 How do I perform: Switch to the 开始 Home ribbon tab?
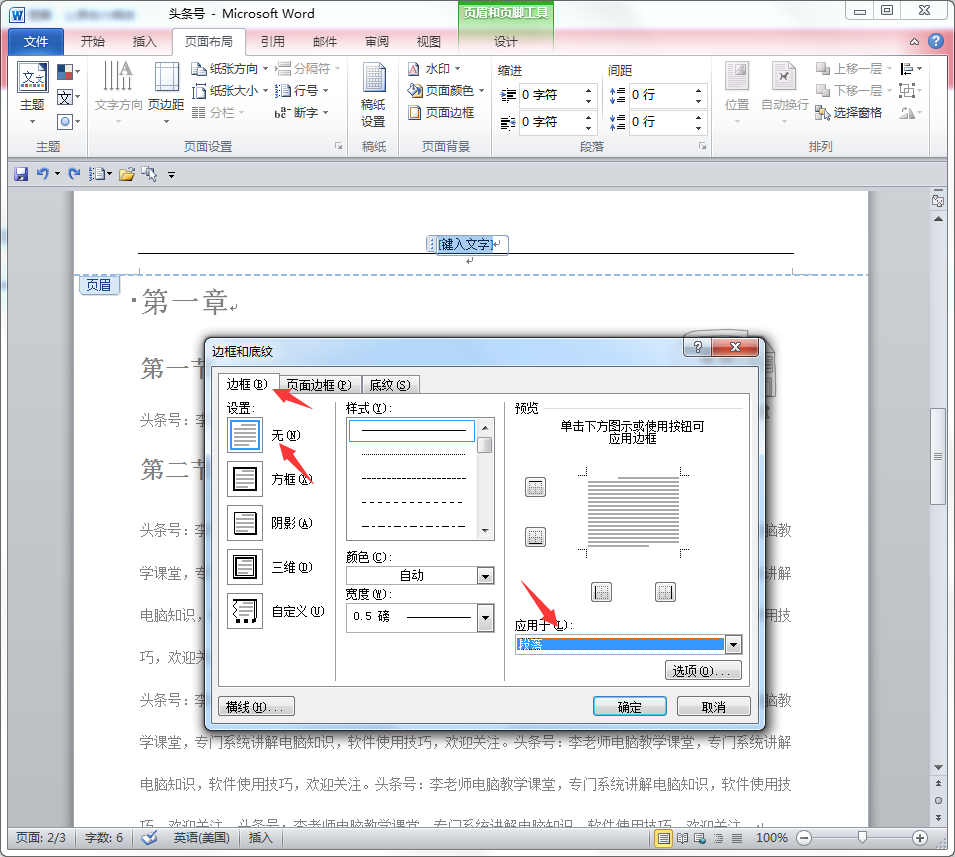click(93, 41)
